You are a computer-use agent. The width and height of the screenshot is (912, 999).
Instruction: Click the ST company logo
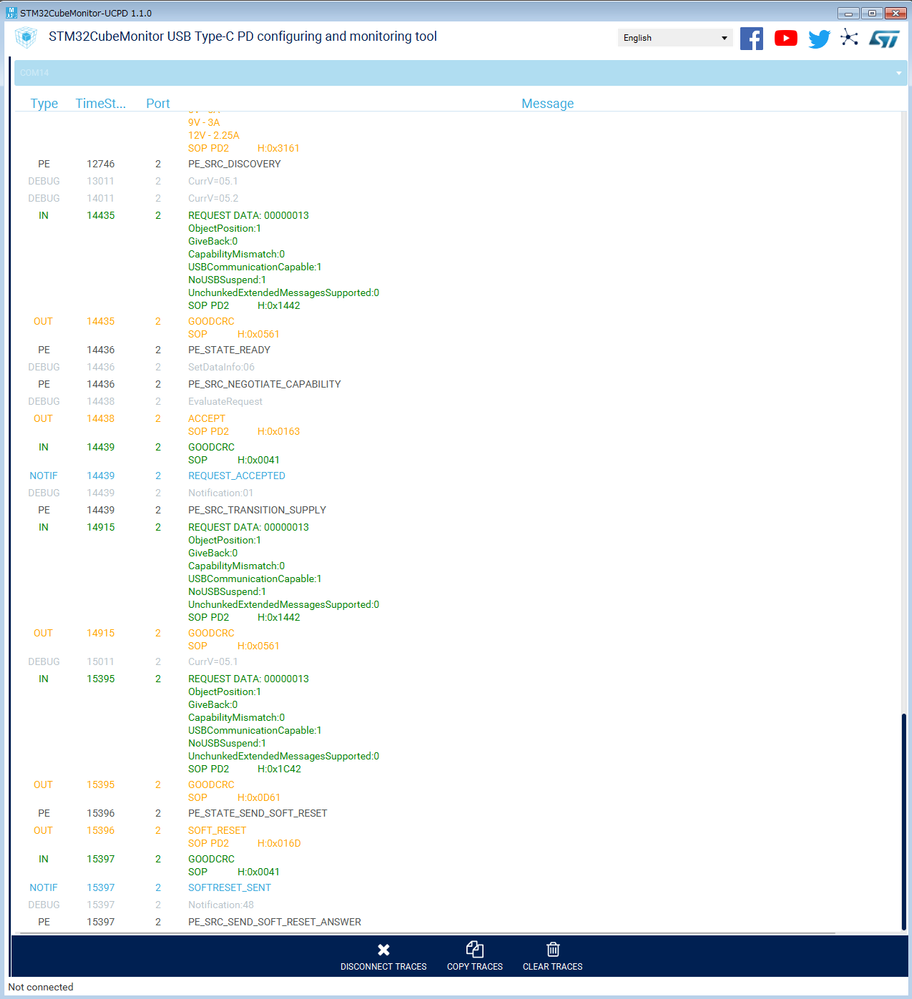coord(884,39)
